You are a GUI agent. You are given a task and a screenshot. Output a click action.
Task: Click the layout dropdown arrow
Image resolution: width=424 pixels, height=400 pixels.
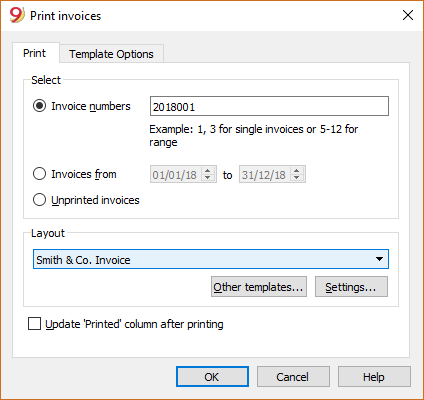379,259
